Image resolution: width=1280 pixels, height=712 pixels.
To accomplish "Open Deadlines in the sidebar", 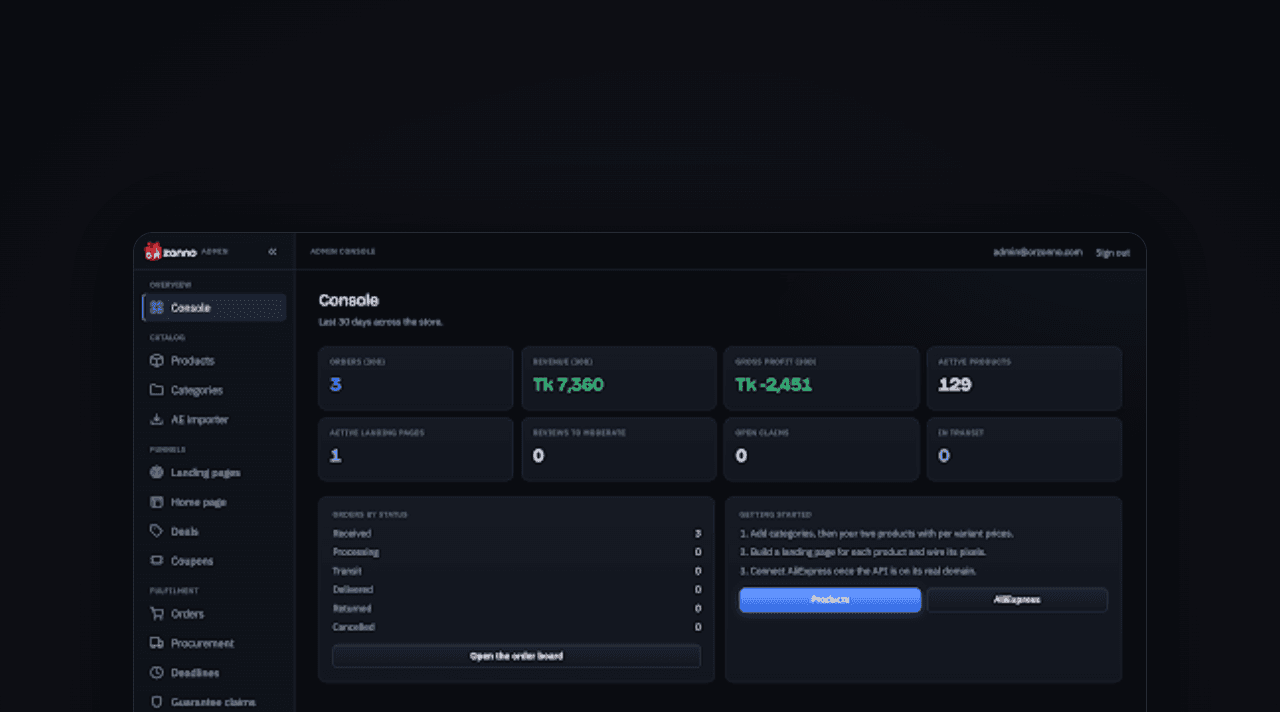I will 214,673.
